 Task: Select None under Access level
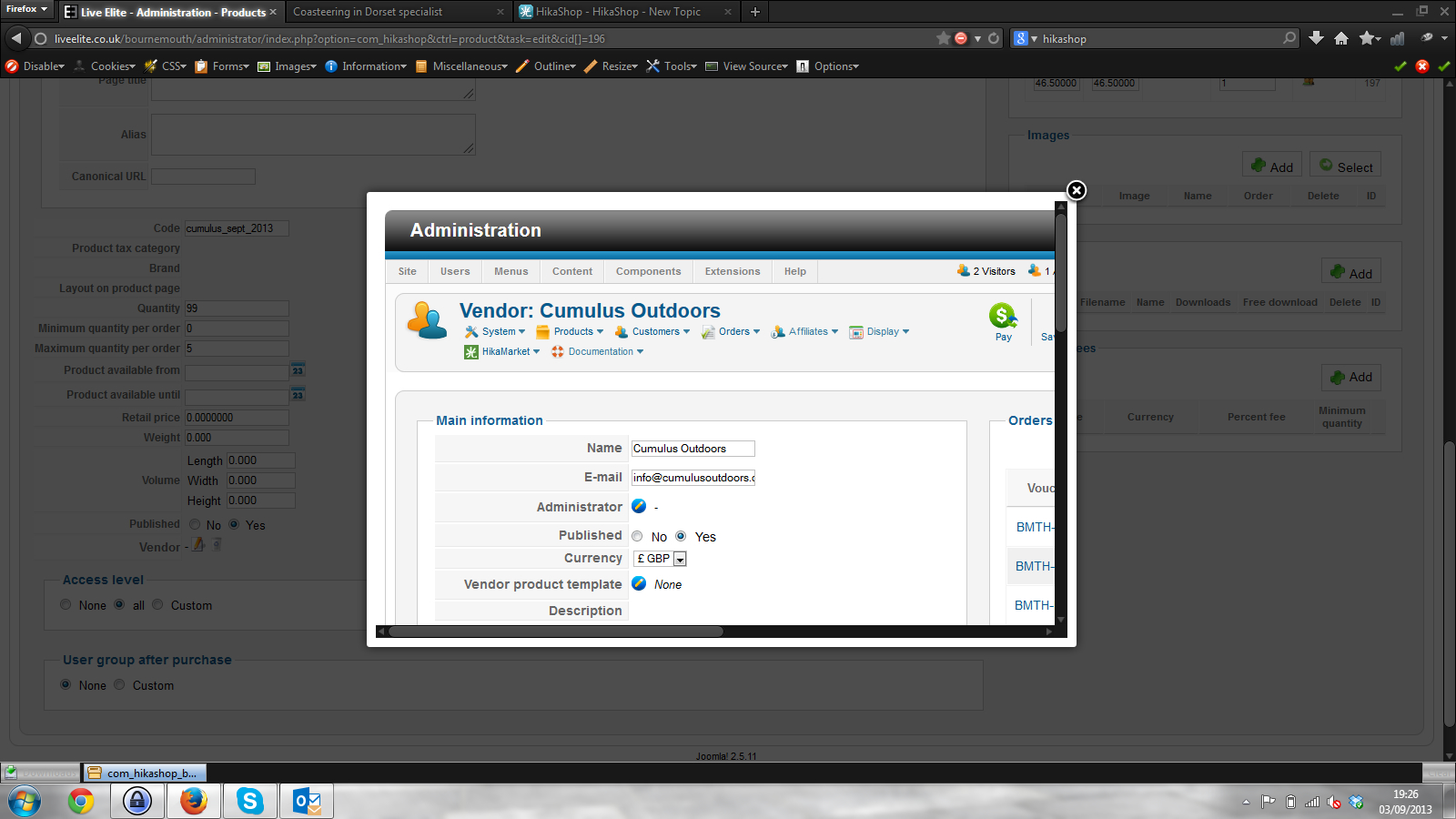point(66,604)
